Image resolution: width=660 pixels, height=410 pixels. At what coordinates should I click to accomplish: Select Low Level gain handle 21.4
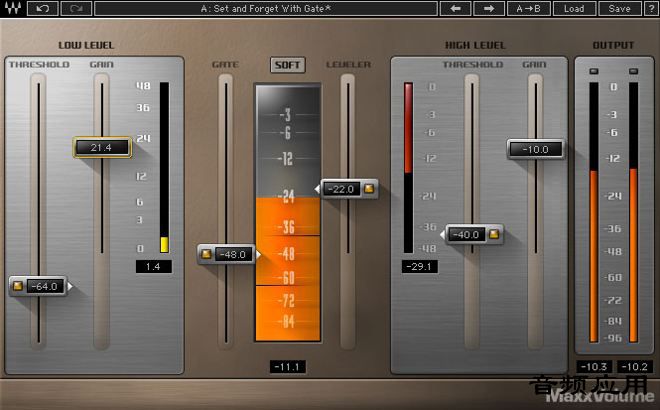click(x=102, y=147)
